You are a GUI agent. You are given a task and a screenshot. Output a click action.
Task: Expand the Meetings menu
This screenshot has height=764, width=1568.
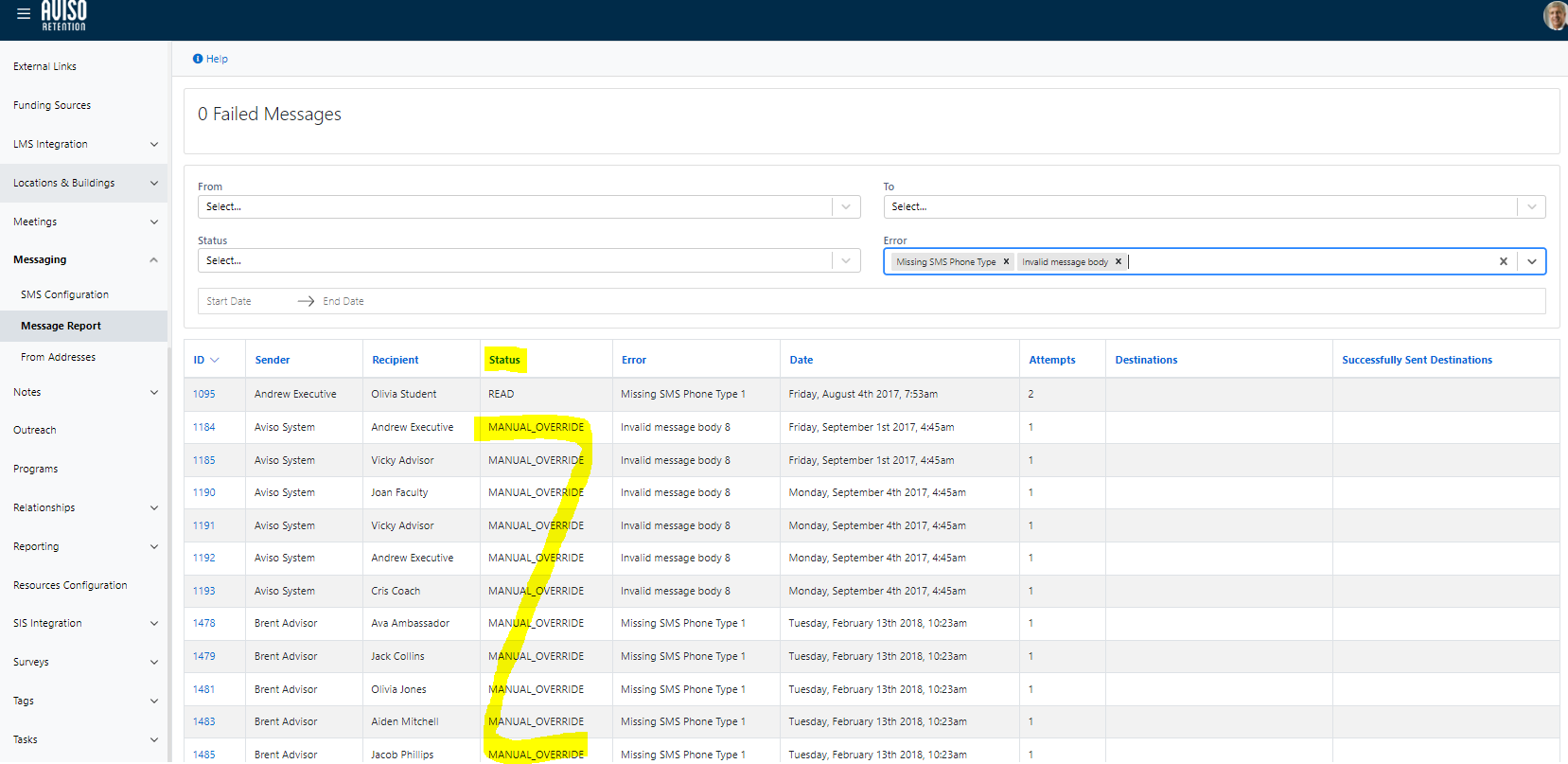point(84,222)
